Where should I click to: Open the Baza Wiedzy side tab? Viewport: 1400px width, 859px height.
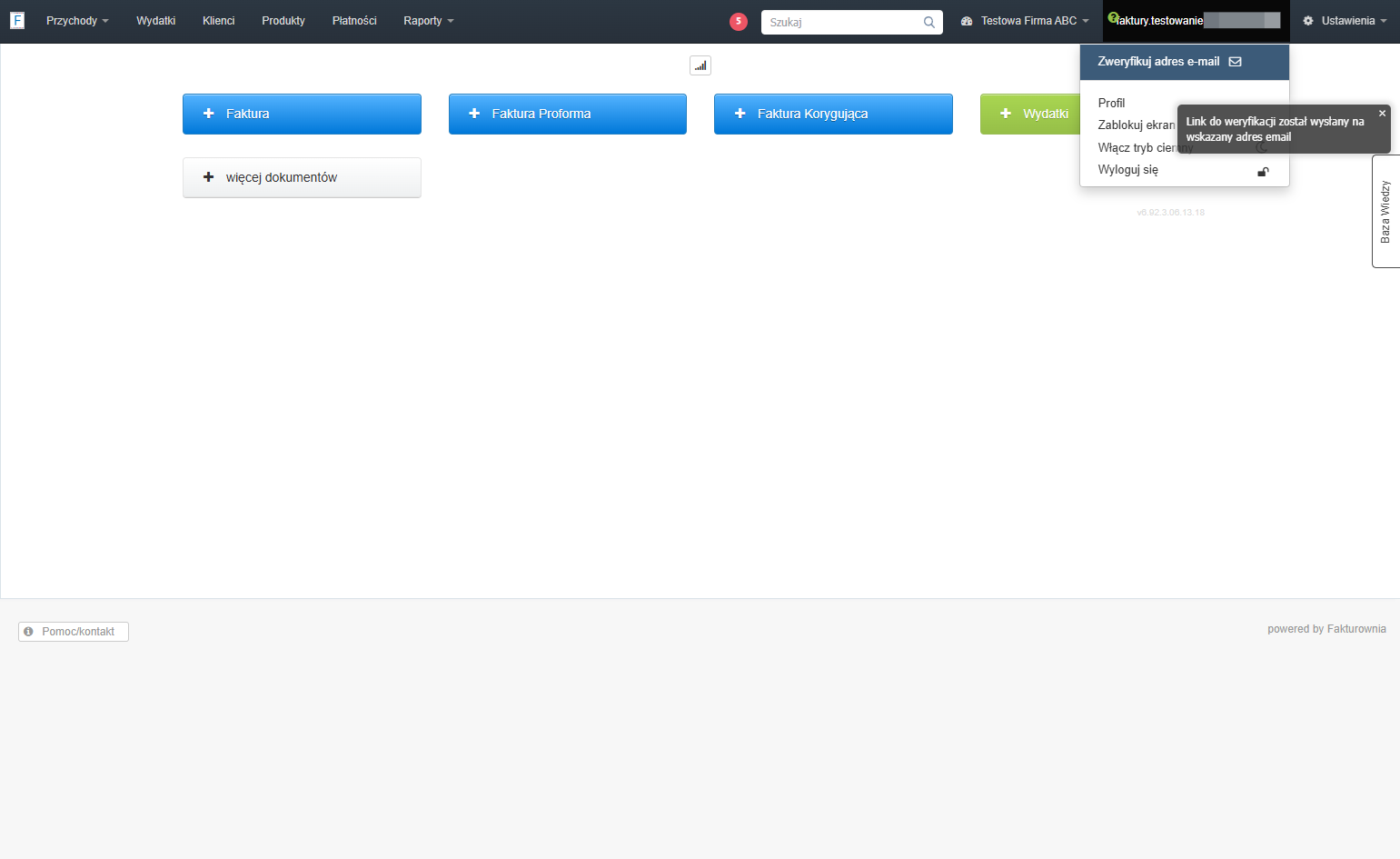1385,211
